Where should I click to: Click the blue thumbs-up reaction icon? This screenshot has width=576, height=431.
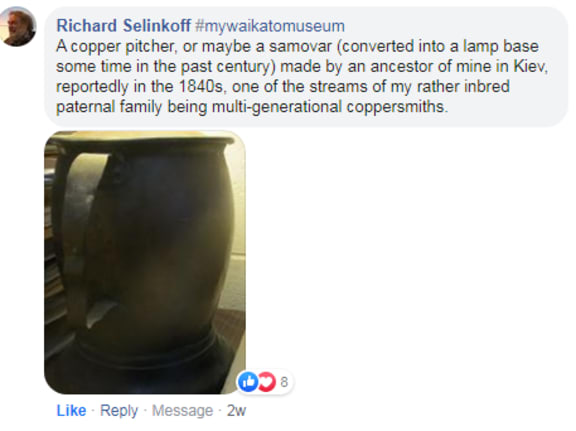248,382
